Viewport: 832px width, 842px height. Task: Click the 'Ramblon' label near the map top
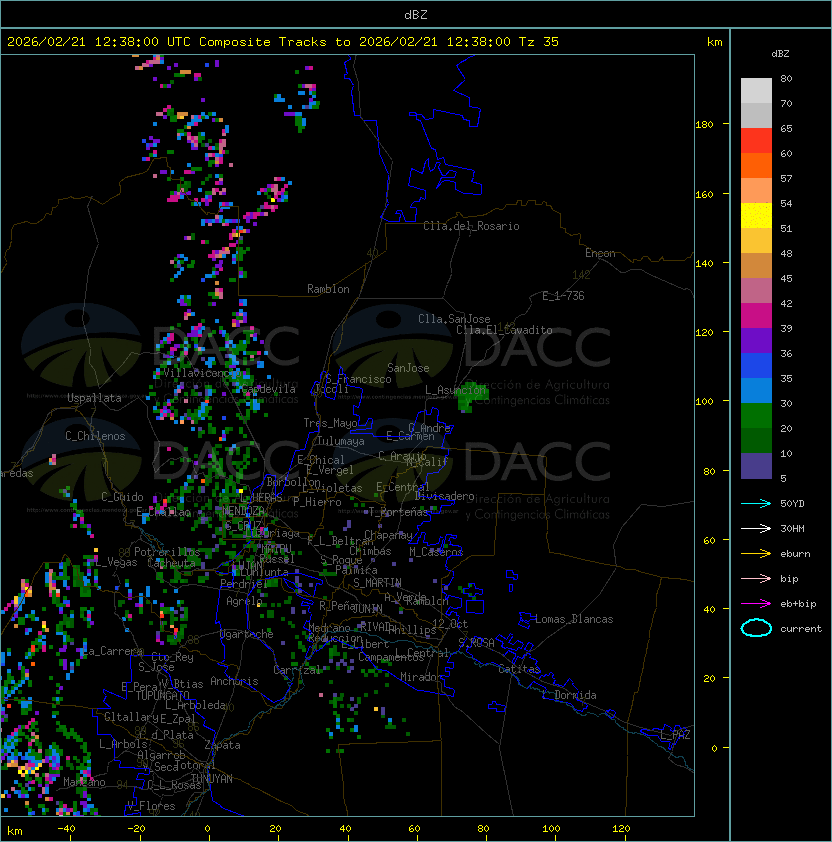coord(328,289)
